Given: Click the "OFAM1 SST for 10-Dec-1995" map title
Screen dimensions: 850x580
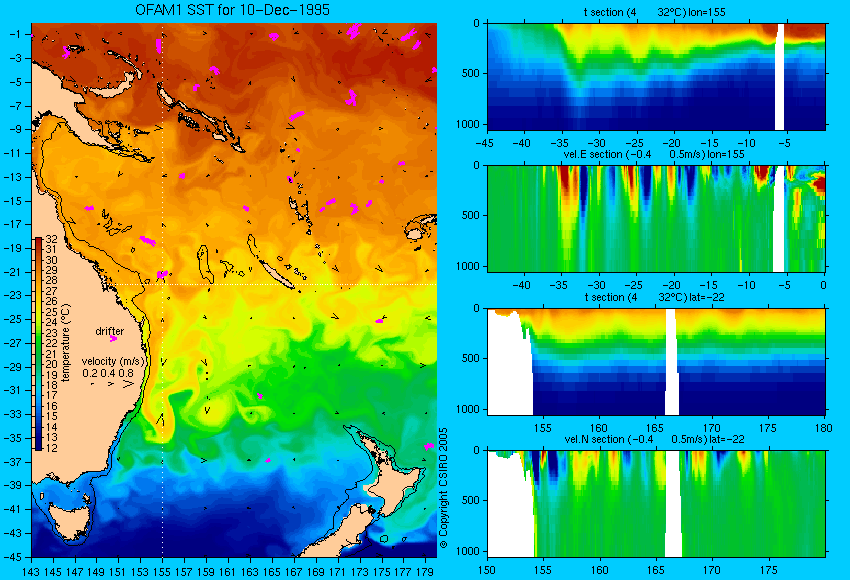Looking at the screenshot, I should pos(232,10).
